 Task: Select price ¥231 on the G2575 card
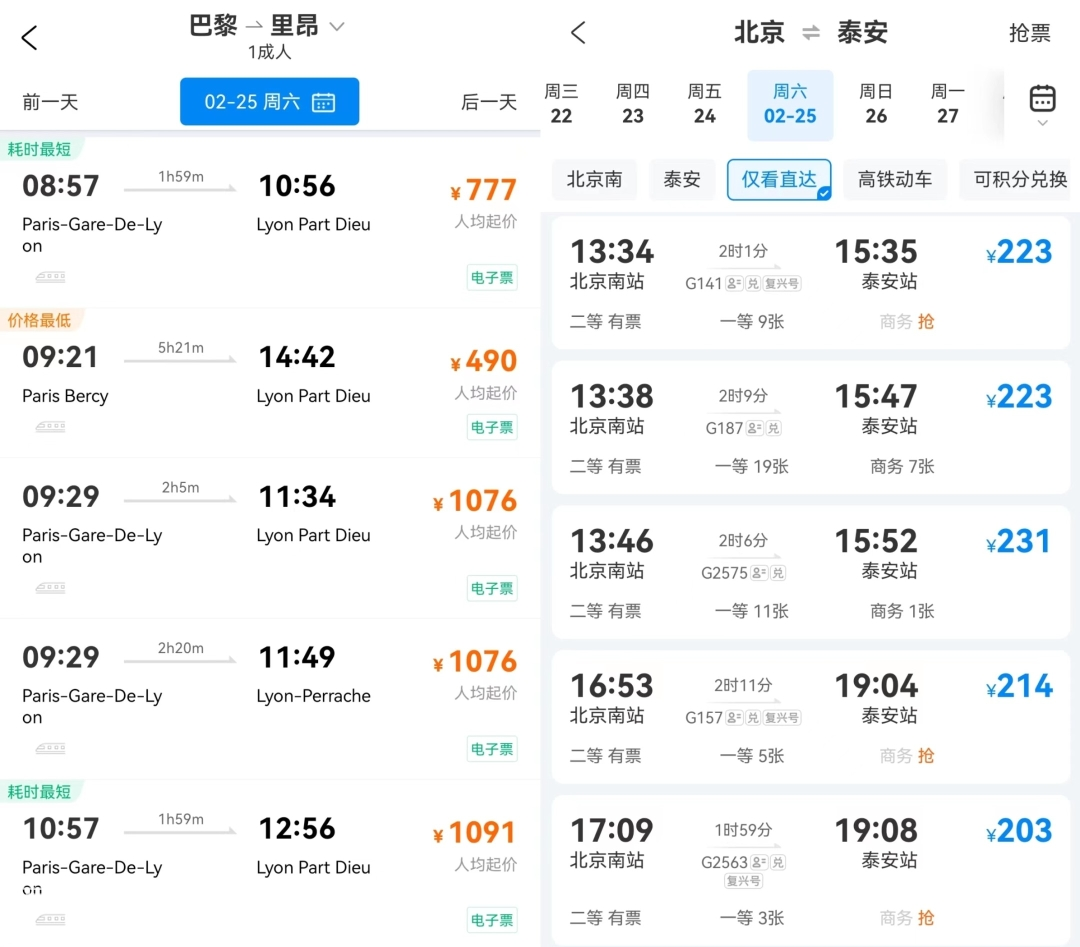tap(1019, 541)
